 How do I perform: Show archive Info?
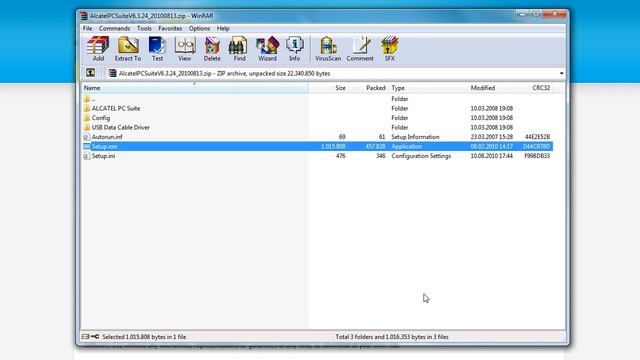point(295,49)
